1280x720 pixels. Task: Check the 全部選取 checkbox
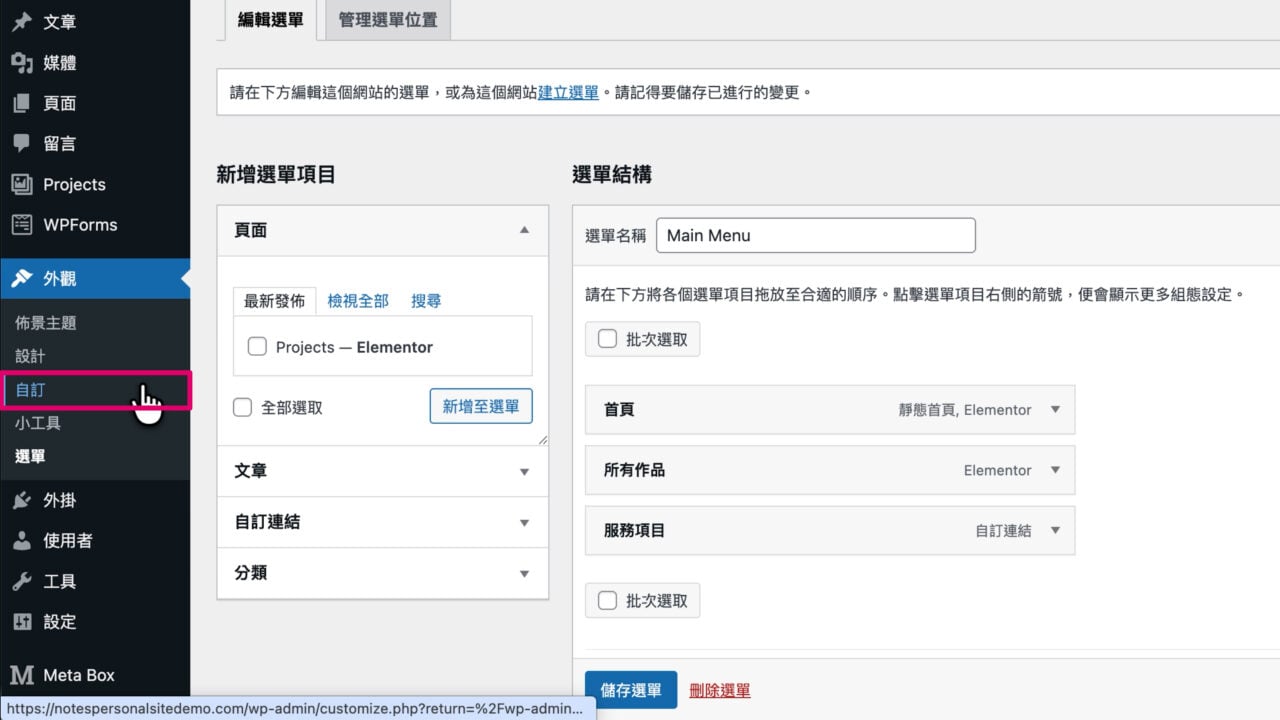(242, 407)
